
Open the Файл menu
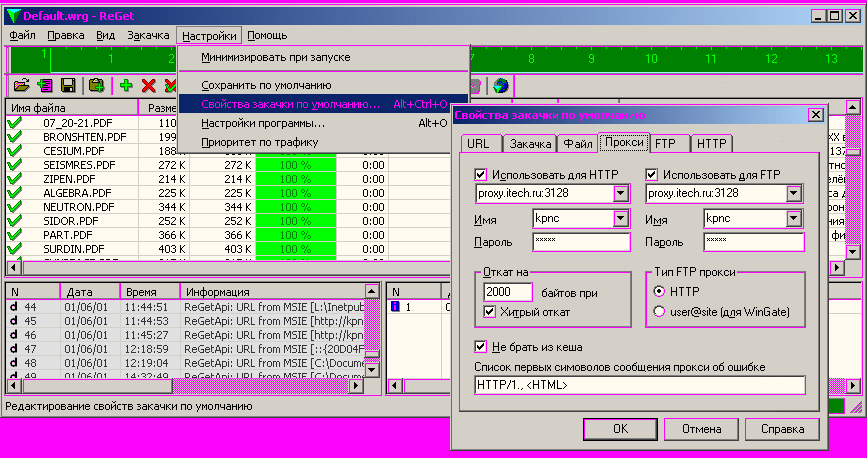(23, 35)
